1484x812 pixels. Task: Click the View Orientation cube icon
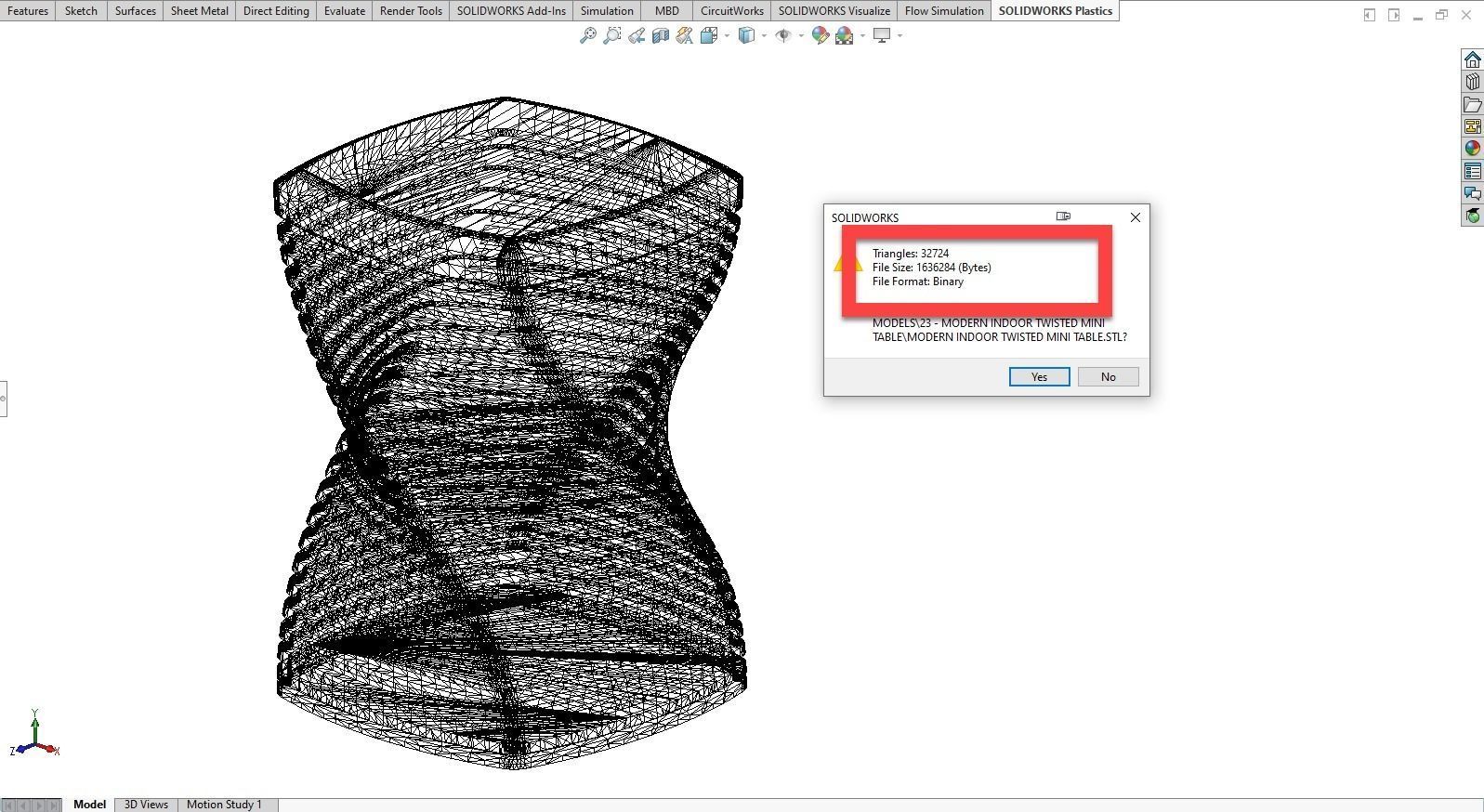[x=709, y=35]
